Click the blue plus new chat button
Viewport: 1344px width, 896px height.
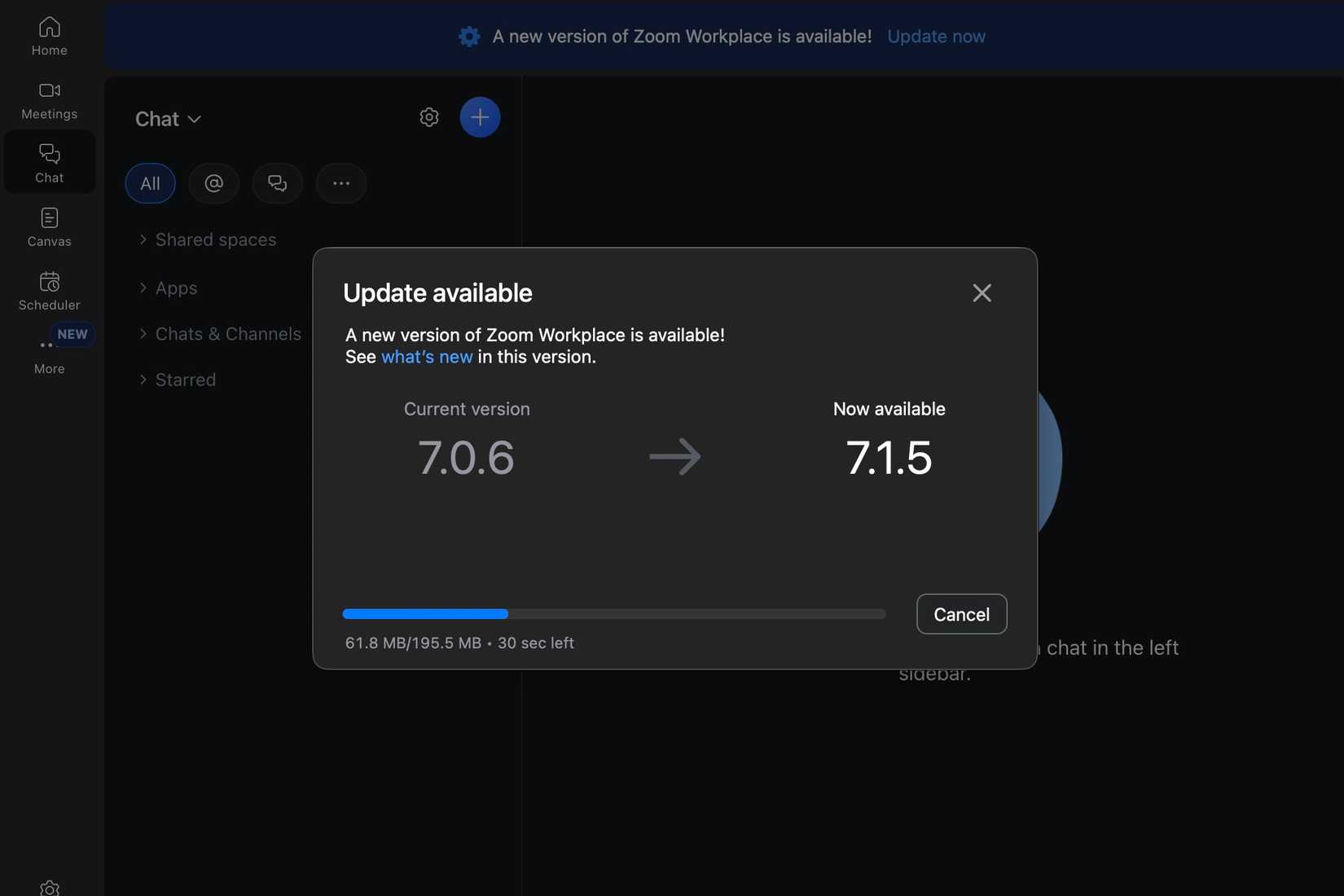(480, 117)
